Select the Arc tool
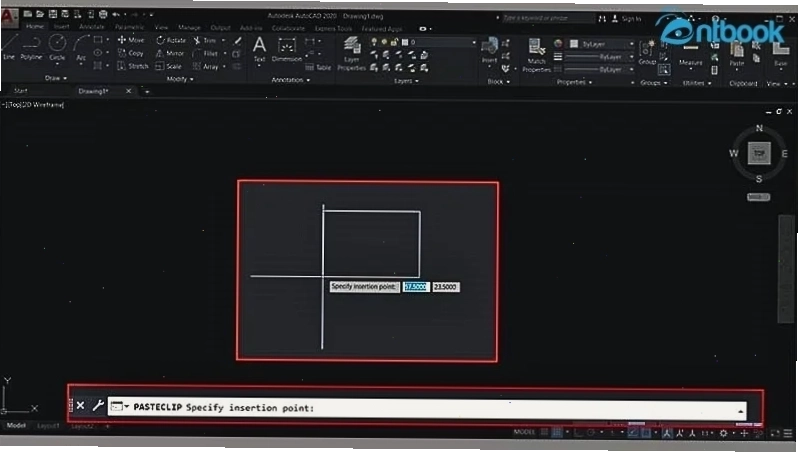 click(81, 47)
